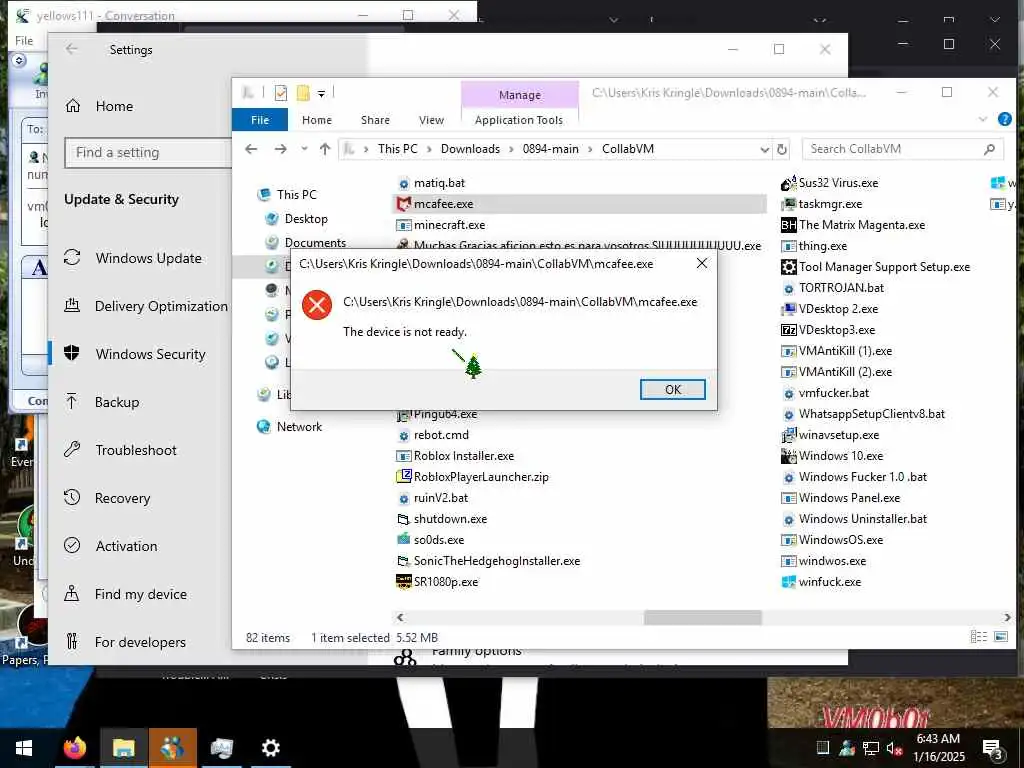Viewport: 1024px width, 768px height.
Task: Open the Share ribbon tab
Action: click(376, 120)
